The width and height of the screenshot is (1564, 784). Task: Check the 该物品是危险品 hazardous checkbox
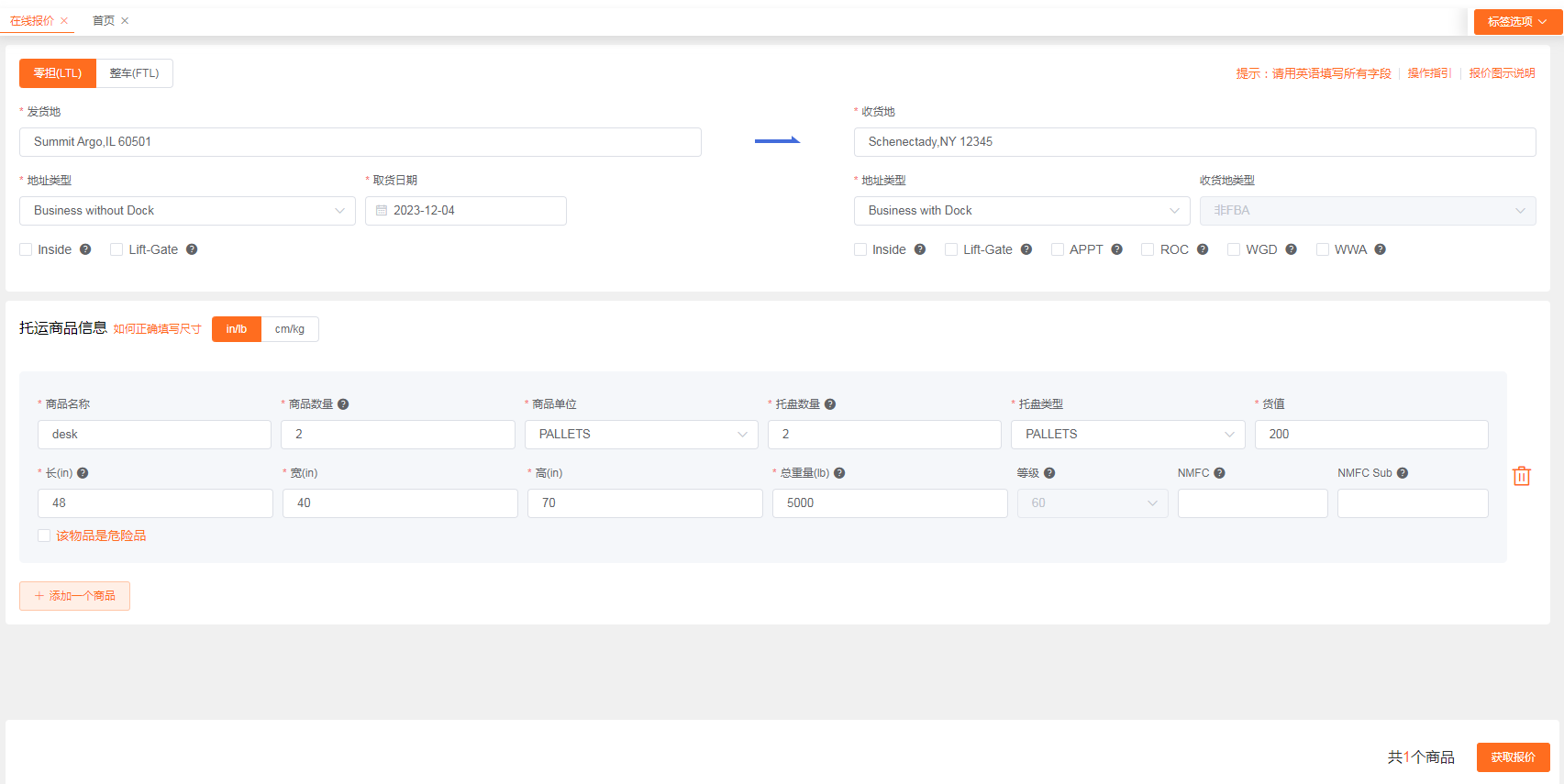pos(44,536)
